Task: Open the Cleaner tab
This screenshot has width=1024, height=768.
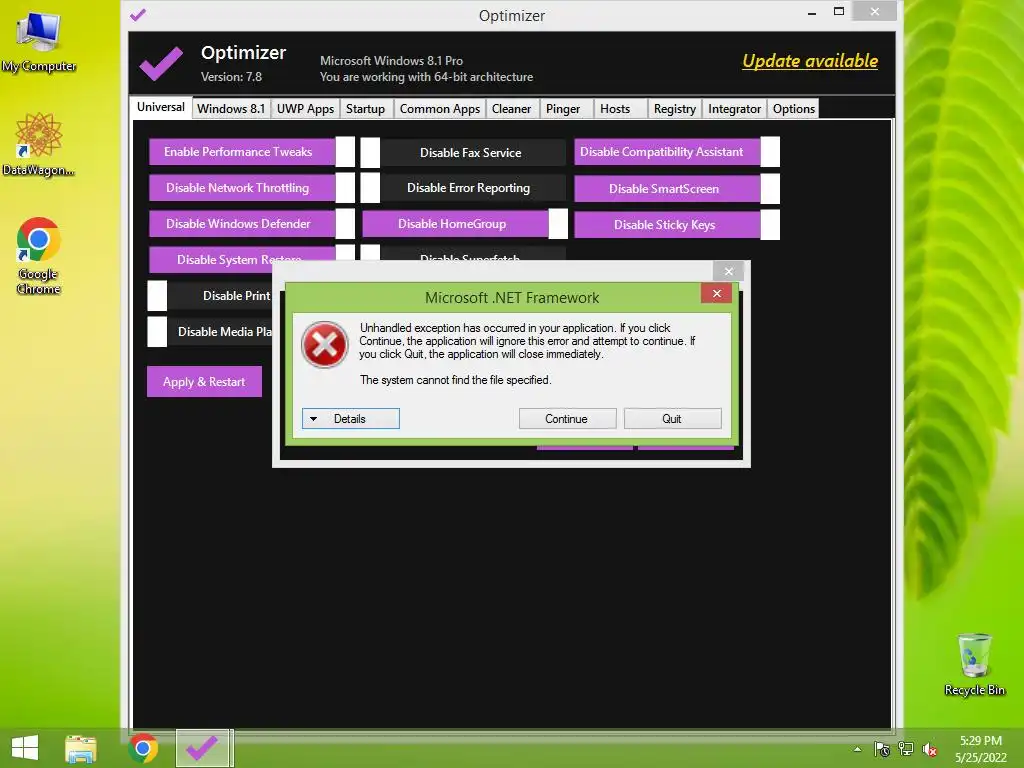Action: 511,108
